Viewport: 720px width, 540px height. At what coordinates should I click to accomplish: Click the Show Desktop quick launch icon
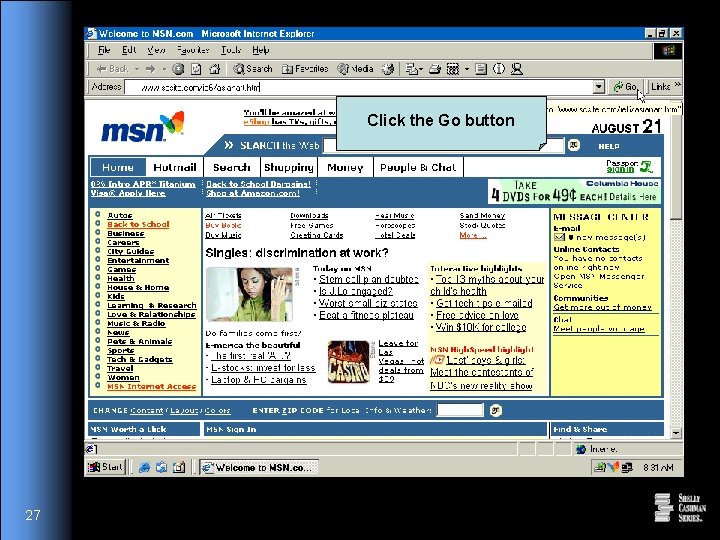178,467
